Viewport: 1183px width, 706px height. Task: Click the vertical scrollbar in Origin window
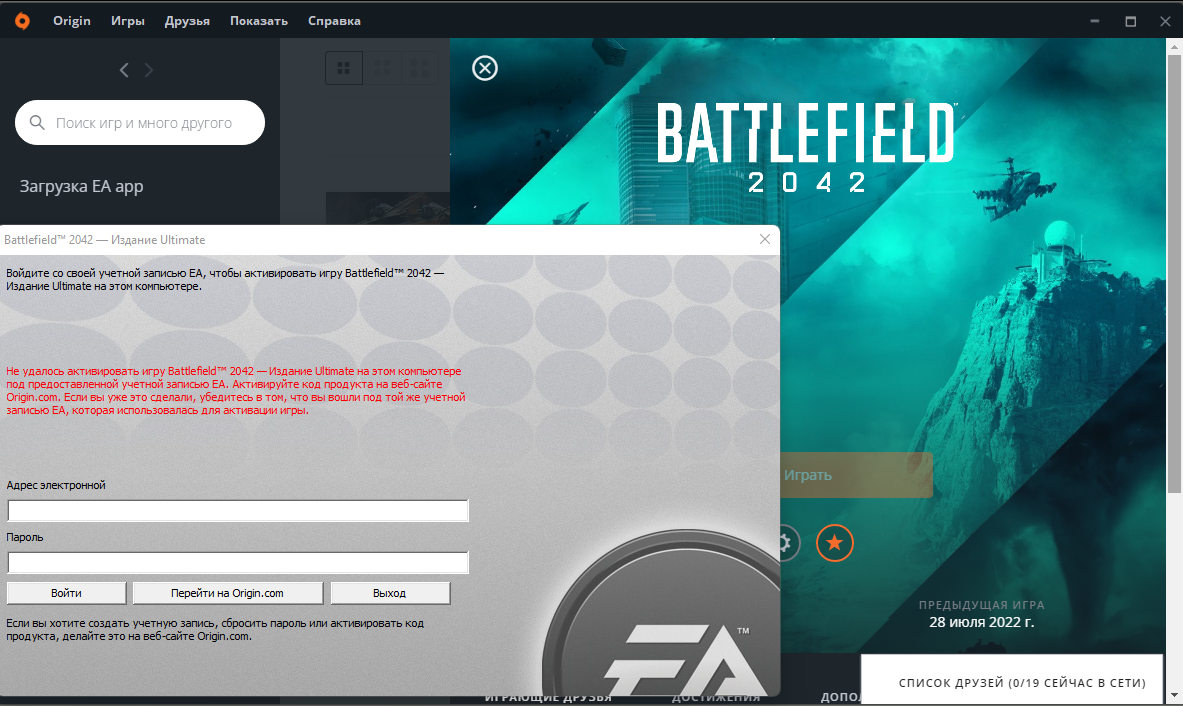[1174, 272]
